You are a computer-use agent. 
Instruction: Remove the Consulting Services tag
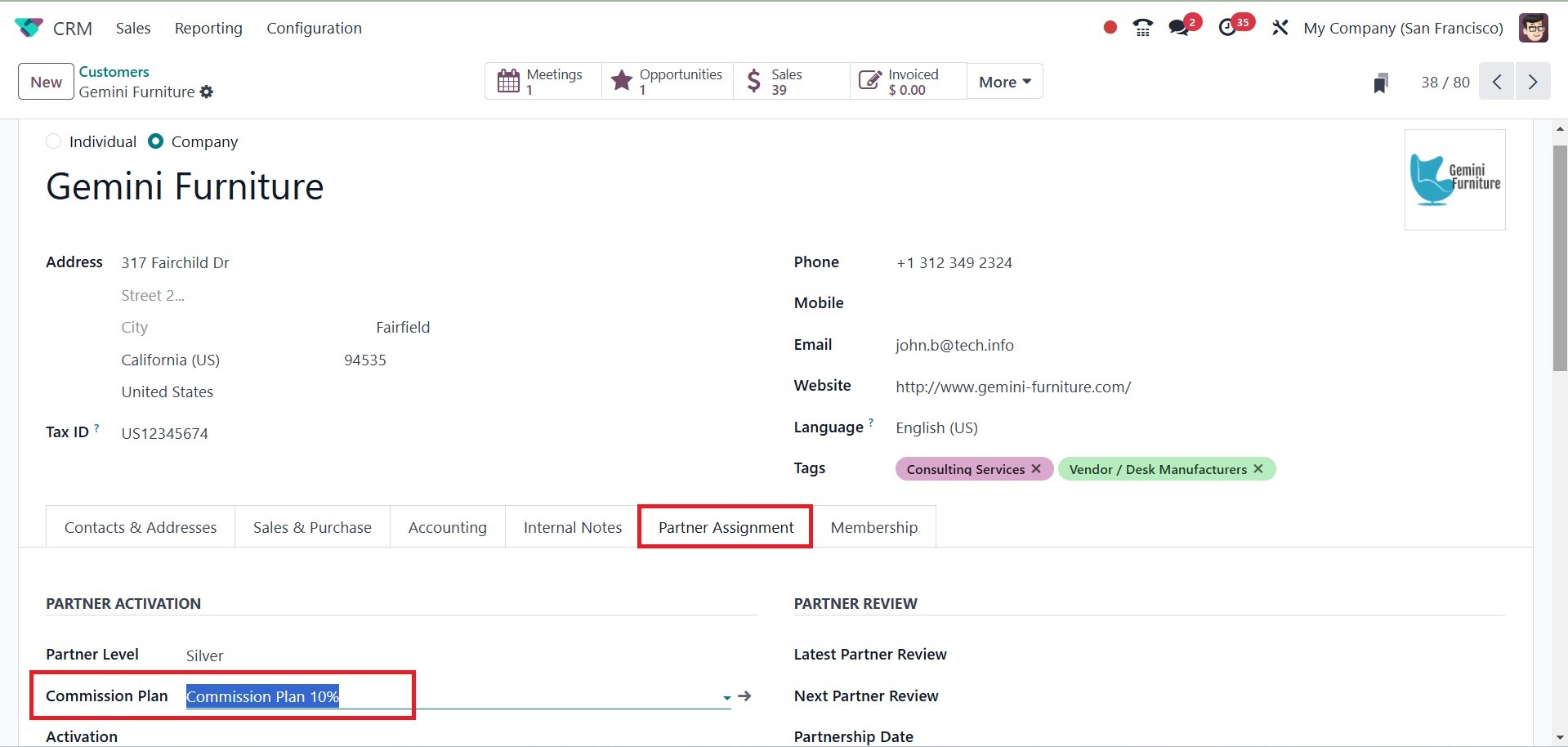pos(1036,469)
